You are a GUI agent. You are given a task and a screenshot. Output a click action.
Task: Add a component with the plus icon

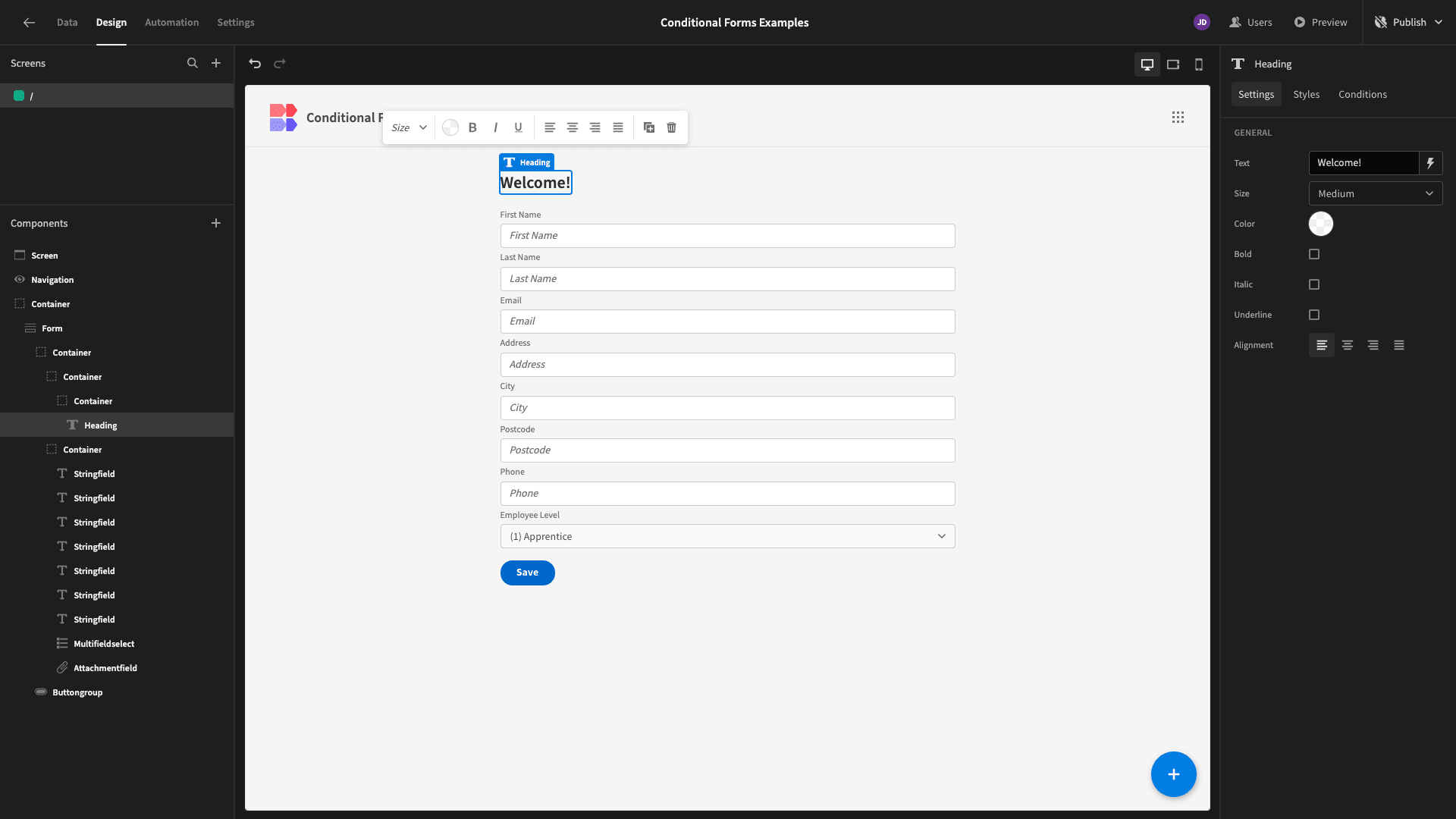pyautogui.click(x=216, y=223)
